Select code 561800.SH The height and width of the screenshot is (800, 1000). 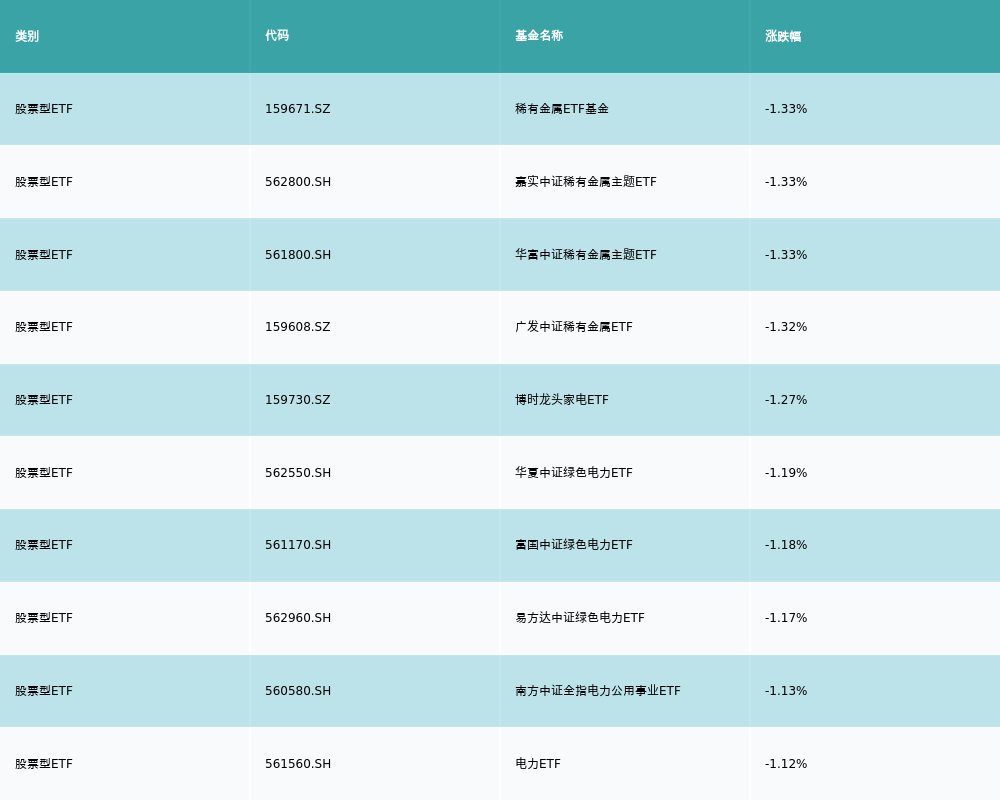298,255
